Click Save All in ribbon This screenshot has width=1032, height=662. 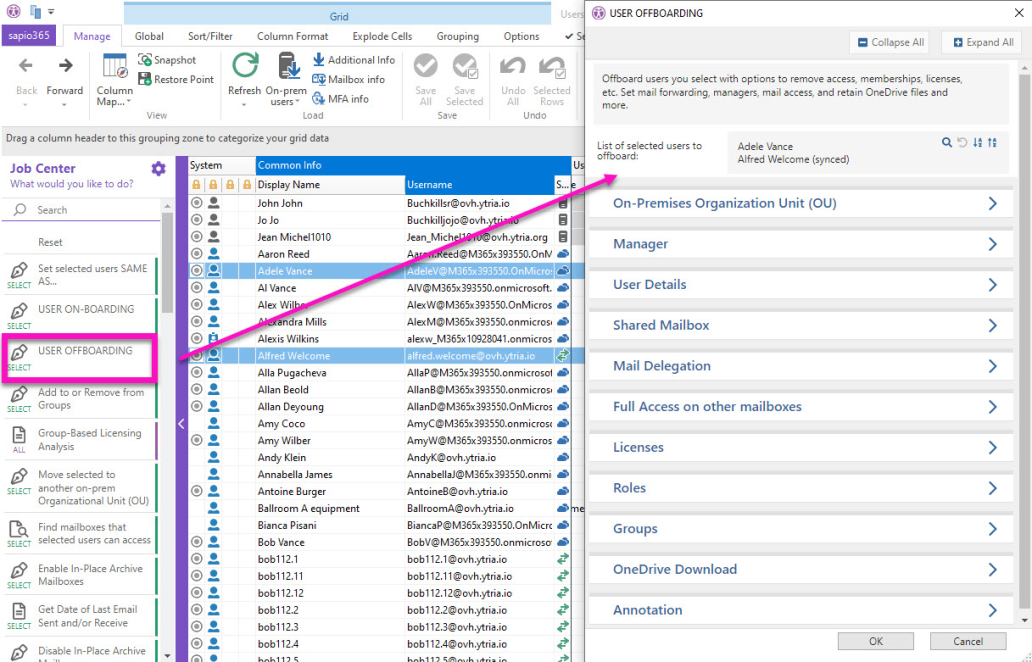coord(425,80)
